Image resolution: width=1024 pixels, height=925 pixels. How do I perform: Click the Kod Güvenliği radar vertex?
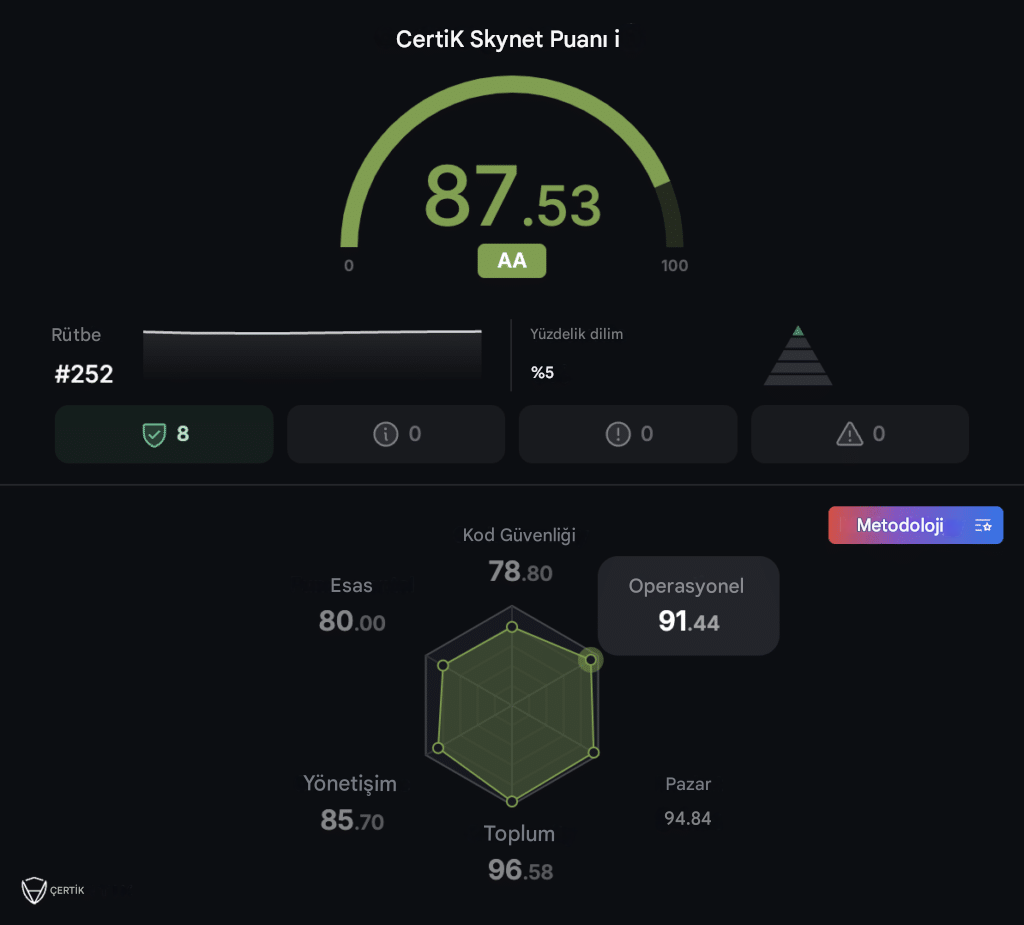pyautogui.click(x=512, y=627)
